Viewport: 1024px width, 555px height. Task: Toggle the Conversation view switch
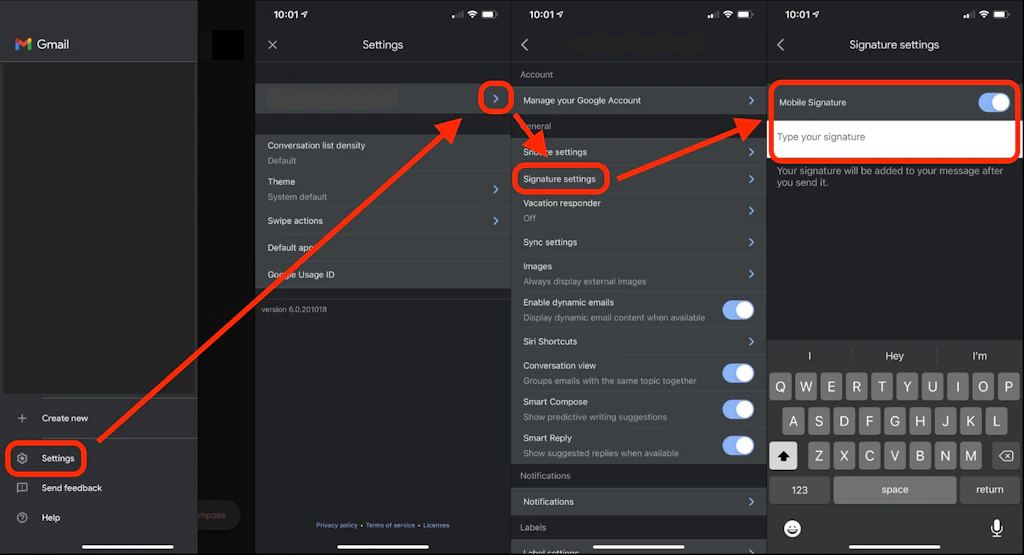point(738,373)
